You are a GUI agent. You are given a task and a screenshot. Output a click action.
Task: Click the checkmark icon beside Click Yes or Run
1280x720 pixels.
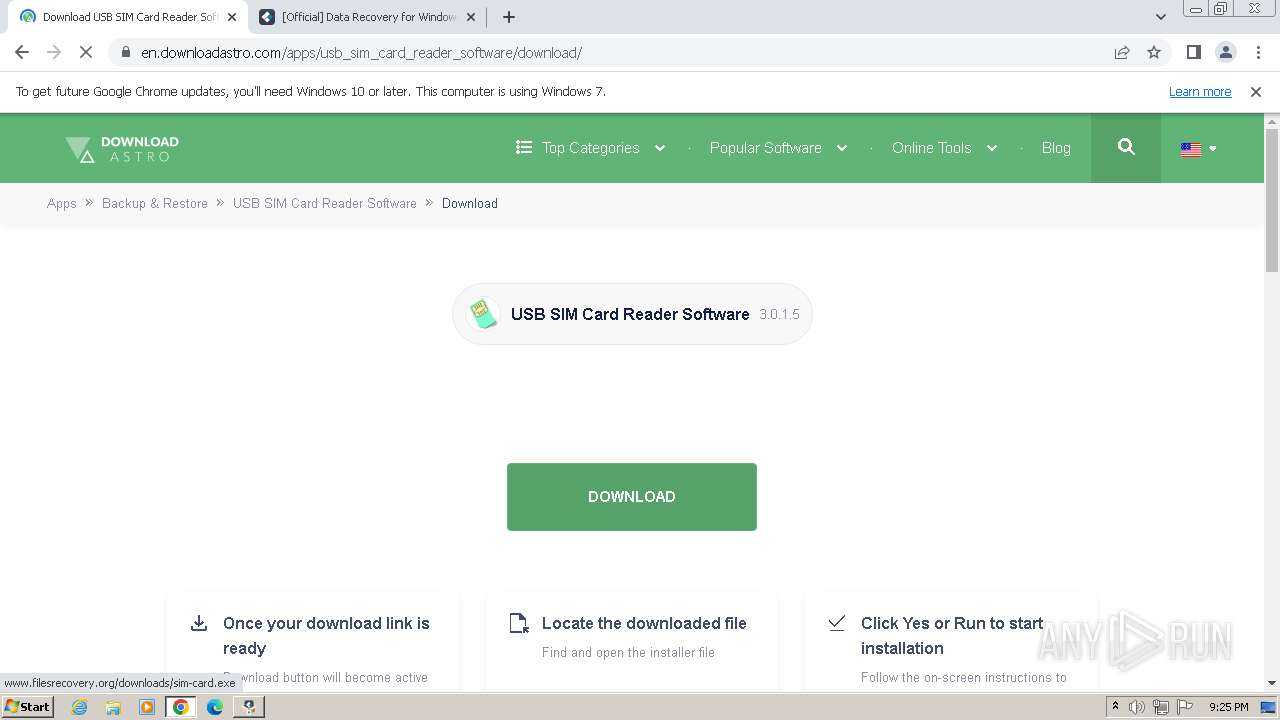pyautogui.click(x=837, y=622)
